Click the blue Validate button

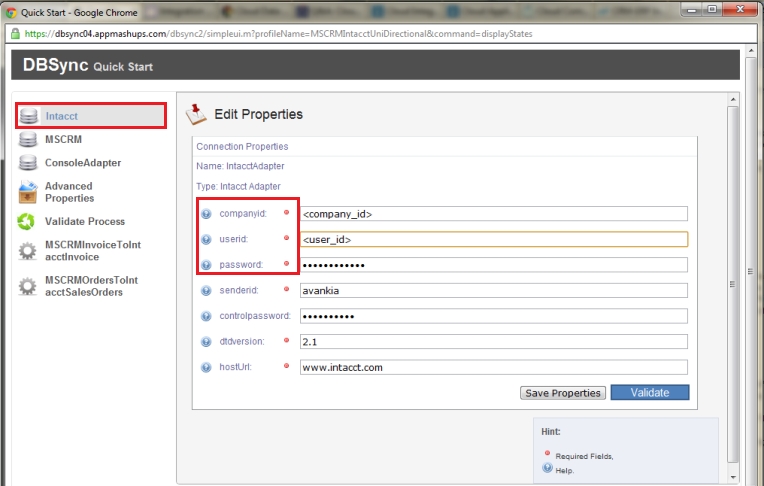point(649,393)
